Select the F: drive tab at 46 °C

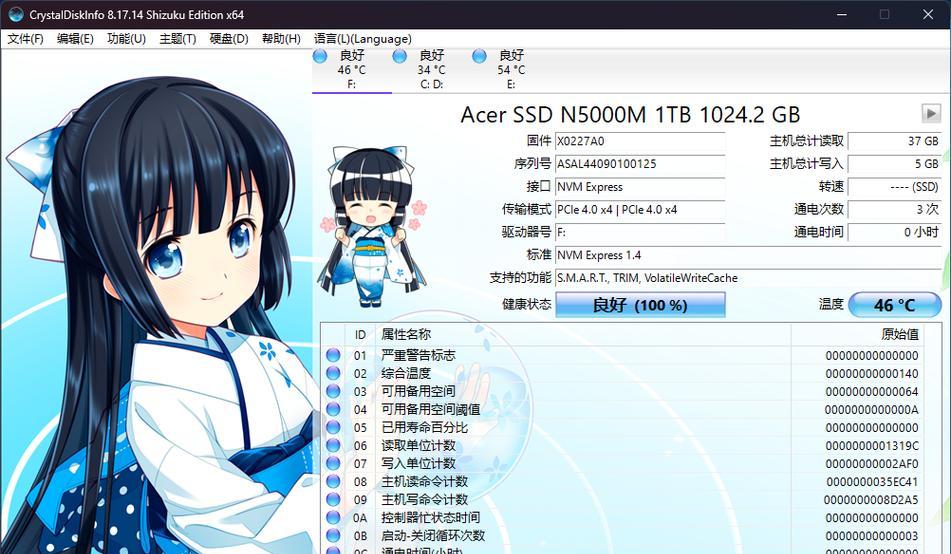pos(352,70)
